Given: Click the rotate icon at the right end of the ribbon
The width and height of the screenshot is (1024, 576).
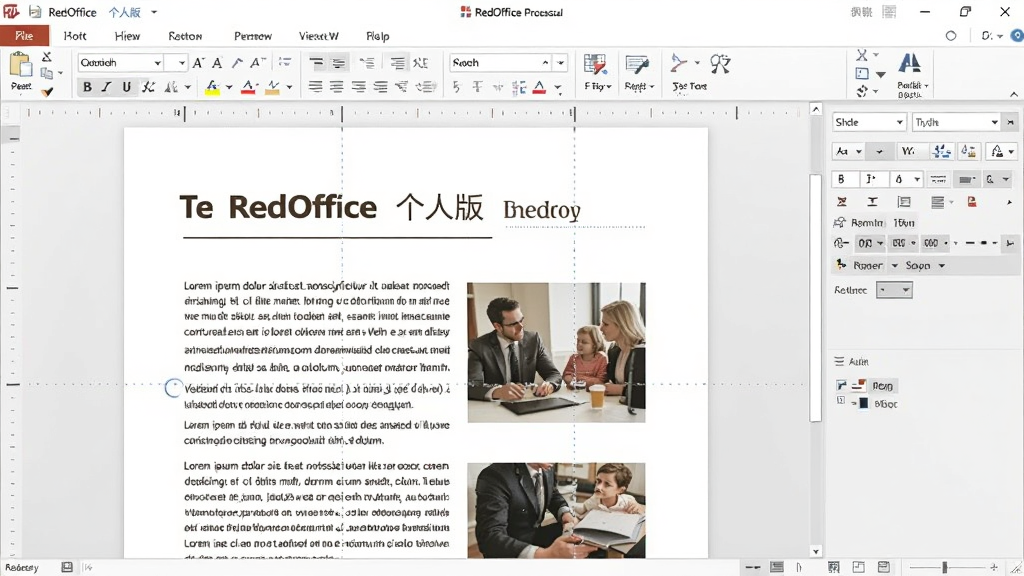Looking at the screenshot, I should 862,91.
